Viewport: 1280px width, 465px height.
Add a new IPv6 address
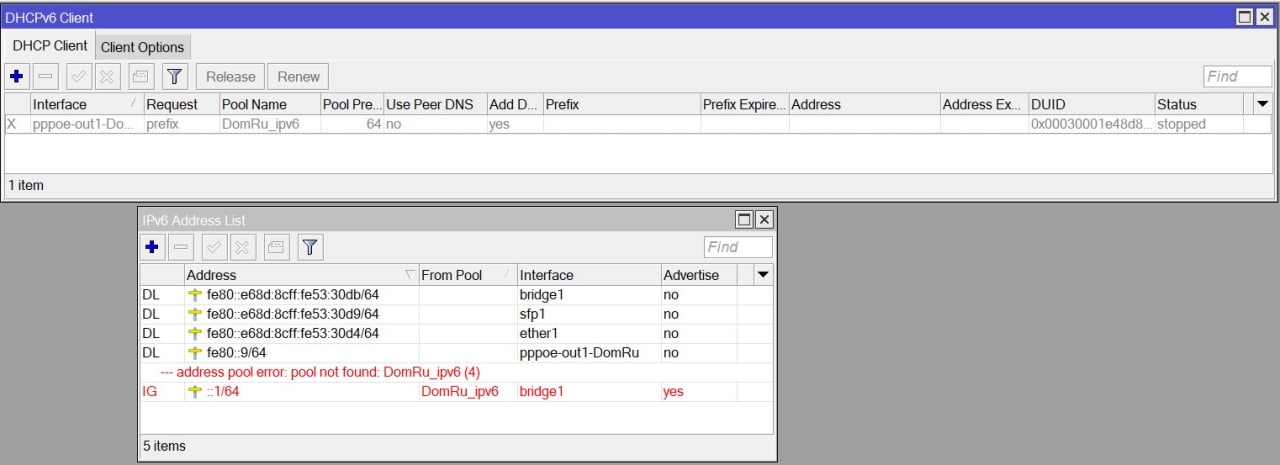click(x=152, y=246)
